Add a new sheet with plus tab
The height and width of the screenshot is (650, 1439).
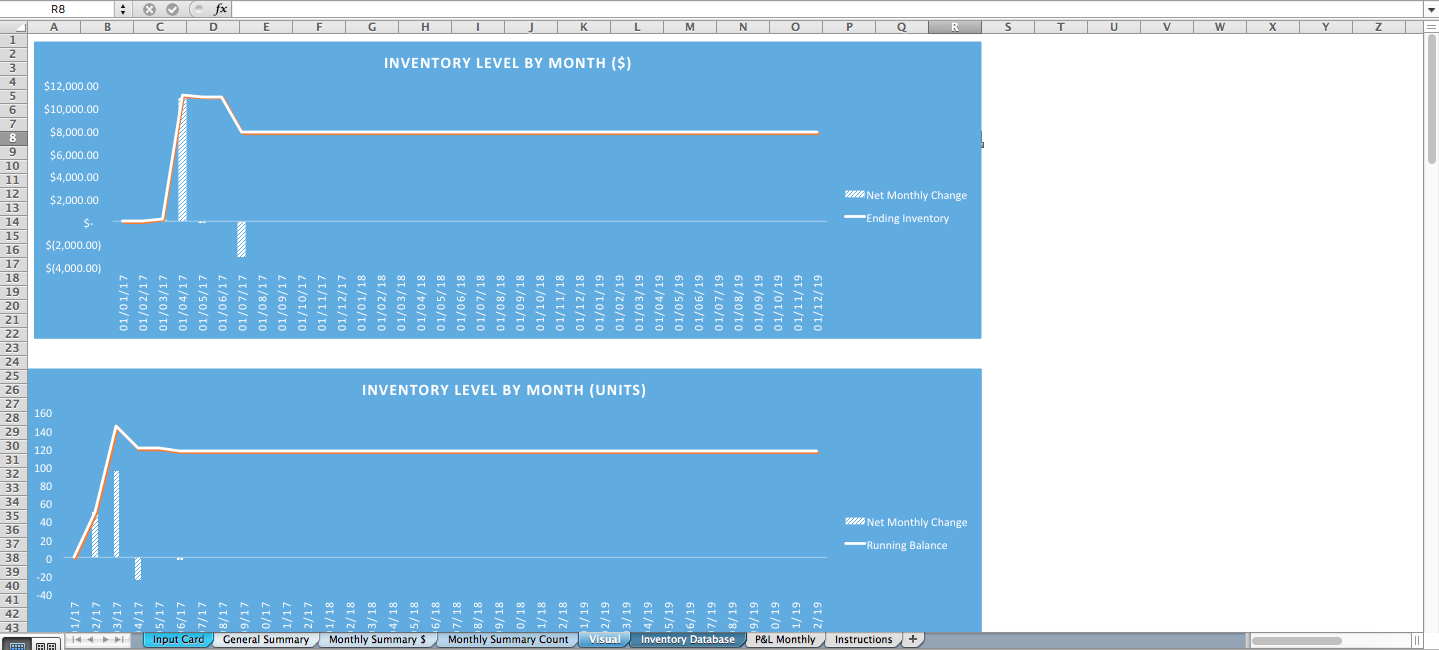pos(913,639)
